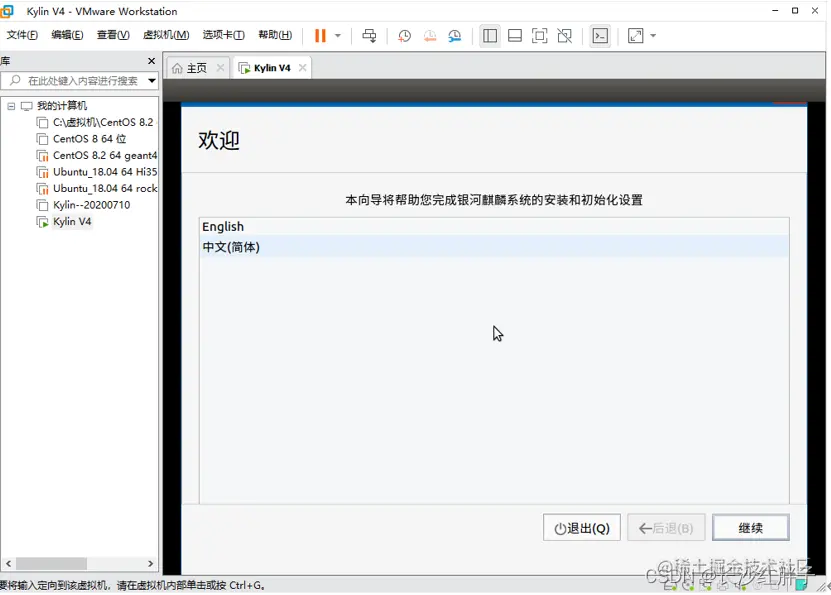Click the 继续 button in the installer
This screenshot has height=595, width=831.
[x=750, y=527]
